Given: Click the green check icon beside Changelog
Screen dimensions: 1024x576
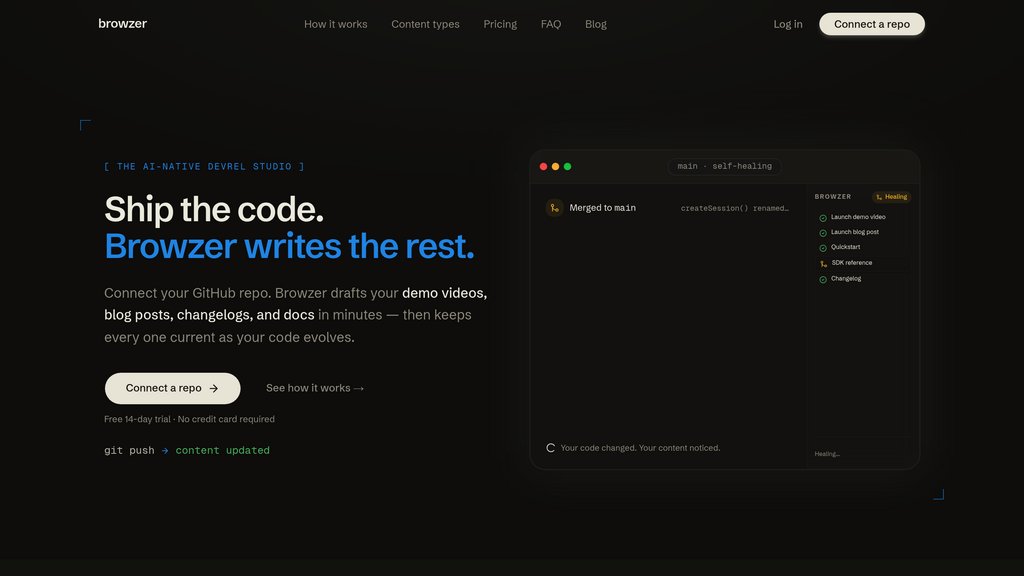Looking at the screenshot, I should [x=823, y=279].
